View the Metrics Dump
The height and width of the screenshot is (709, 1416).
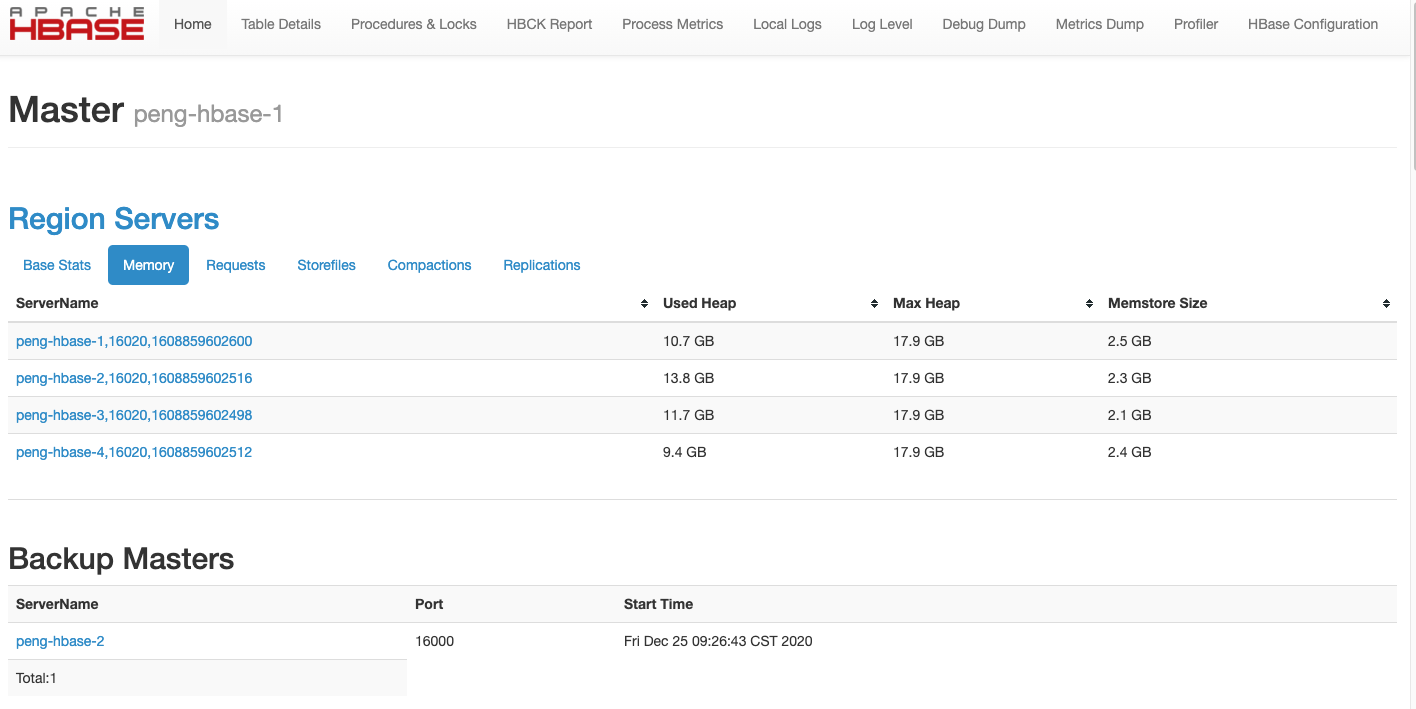tap(1100, 24)
